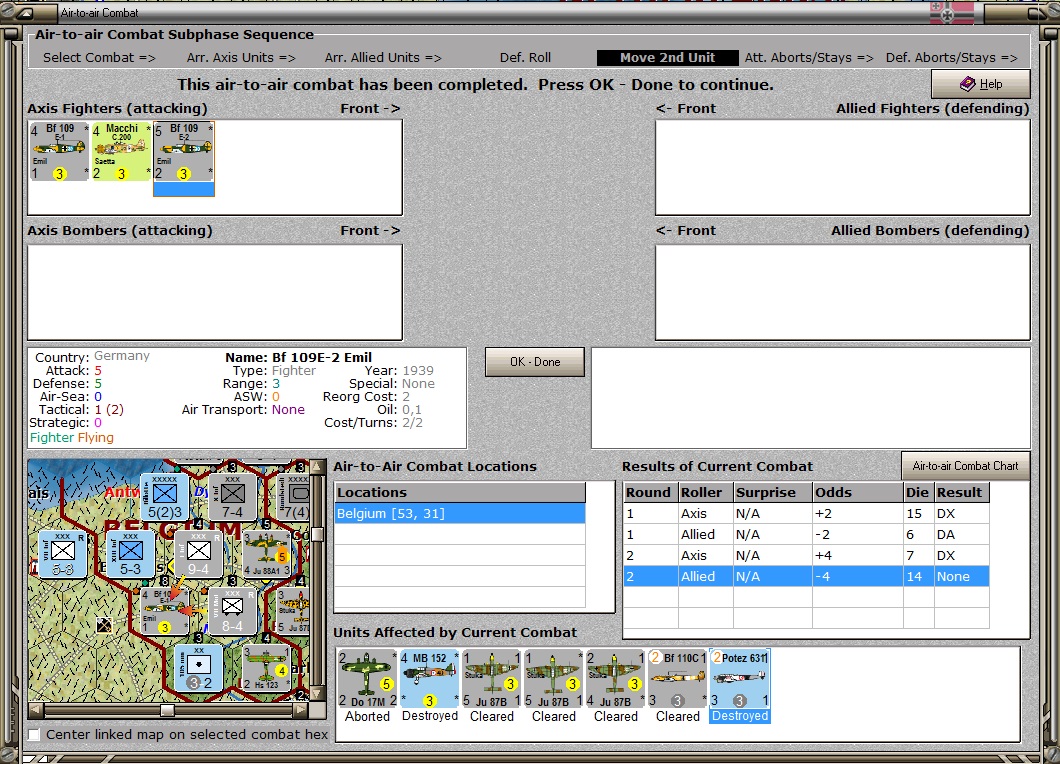Viewport: 1060px width, 764px height.
Task: Click the Def. Aborts/Stays subphase step
Action: [x=952, y=57]
